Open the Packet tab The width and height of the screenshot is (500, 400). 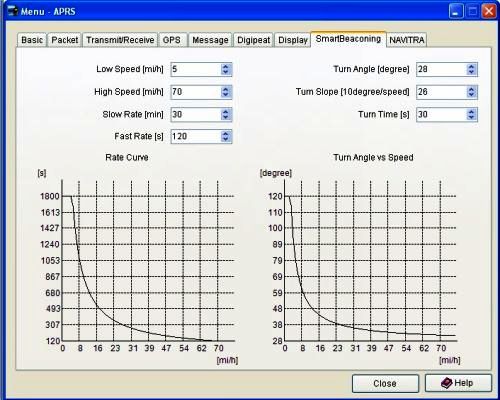(65, 40)
